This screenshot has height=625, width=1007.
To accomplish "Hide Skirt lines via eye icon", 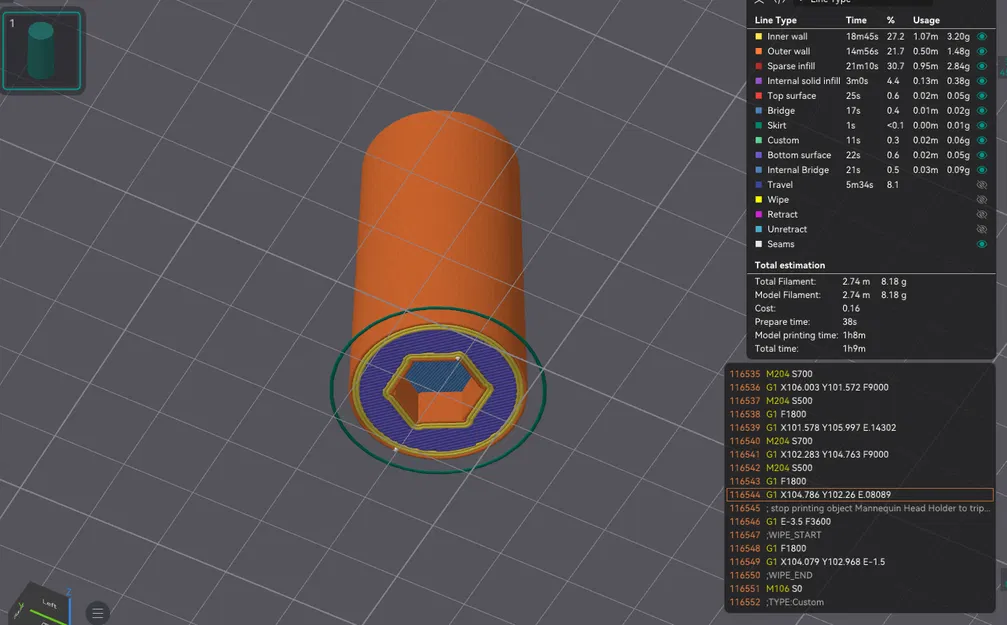I will 981,125.
